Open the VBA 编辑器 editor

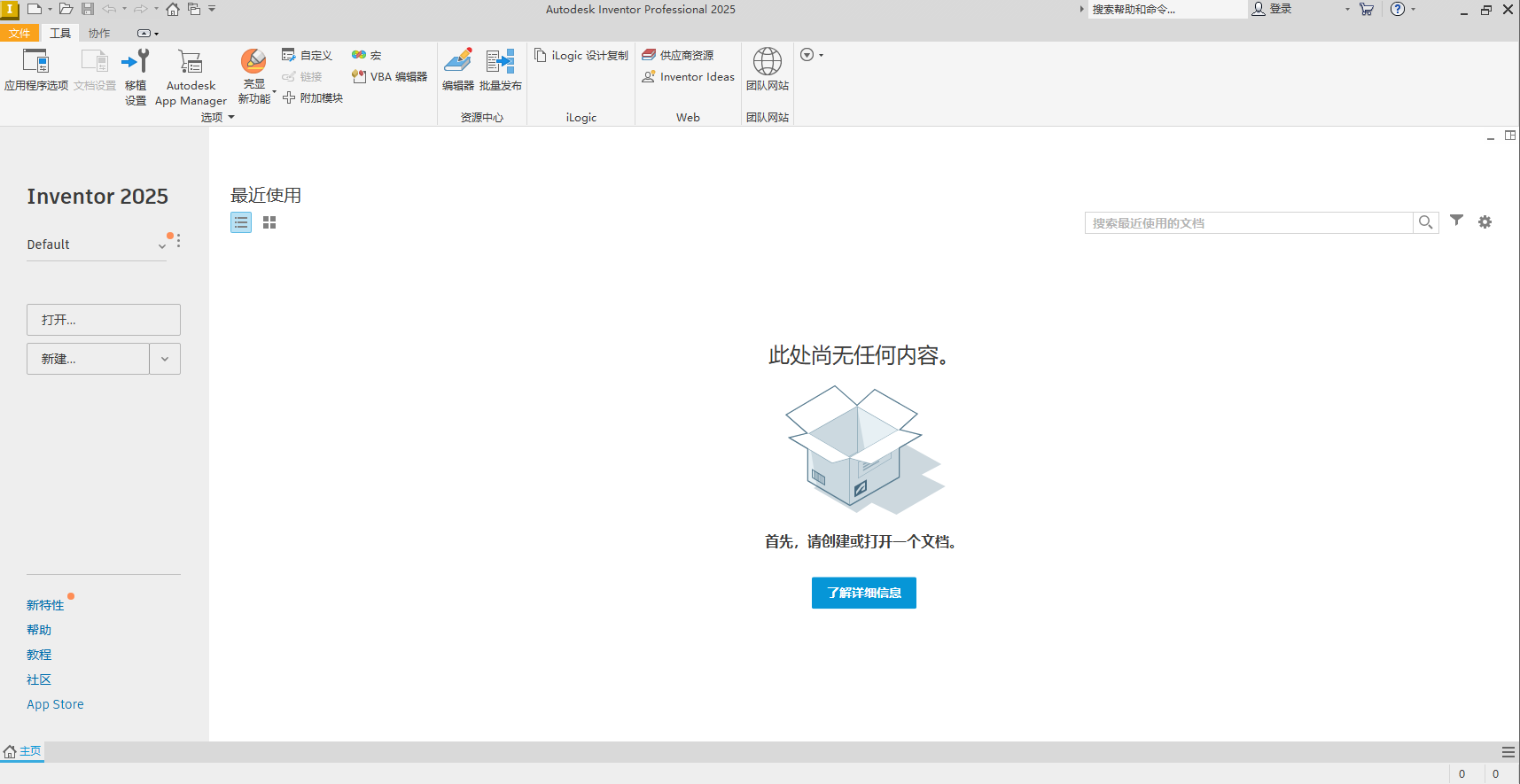click(390, 77)
